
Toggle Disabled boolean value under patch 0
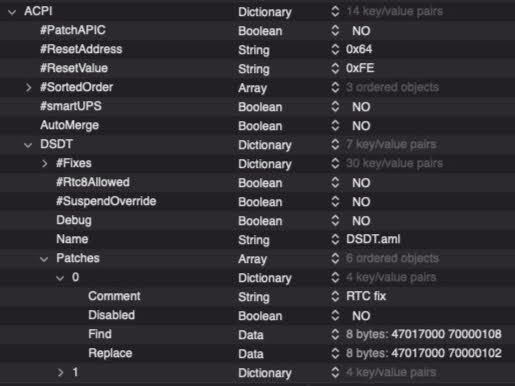tap(361, 316)
